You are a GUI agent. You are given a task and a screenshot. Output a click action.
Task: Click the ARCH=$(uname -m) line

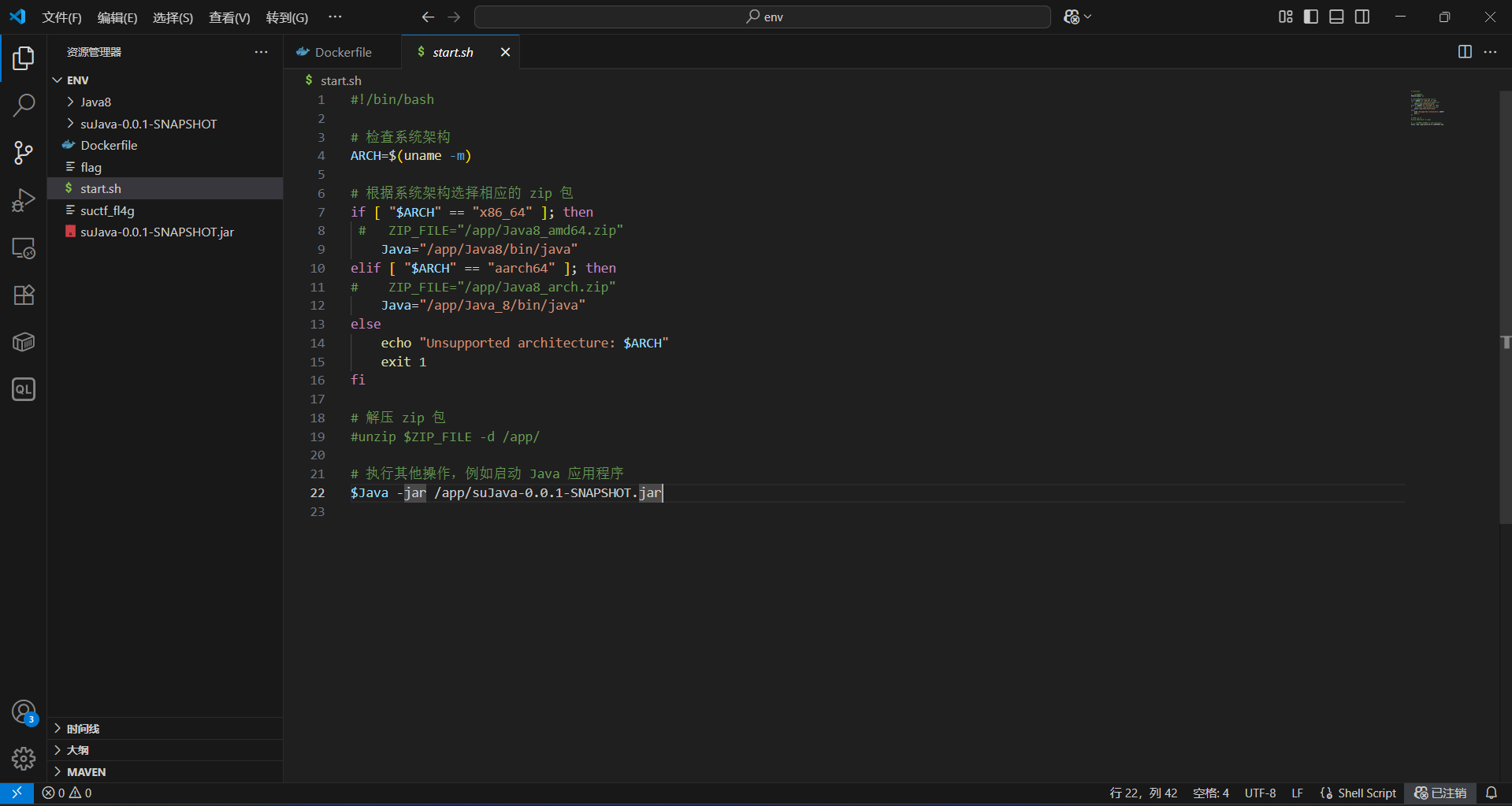(x=411, y=156)
